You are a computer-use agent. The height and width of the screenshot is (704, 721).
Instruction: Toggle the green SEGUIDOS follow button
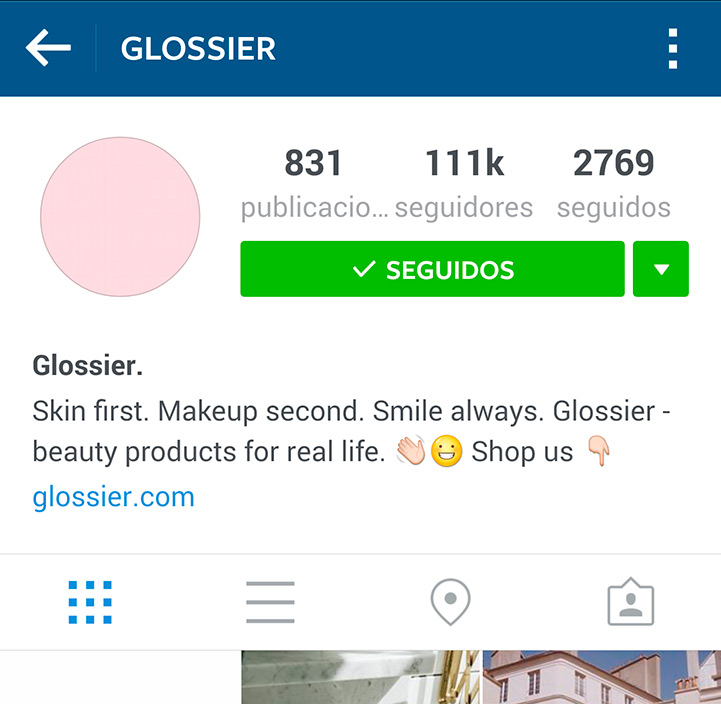432,269
